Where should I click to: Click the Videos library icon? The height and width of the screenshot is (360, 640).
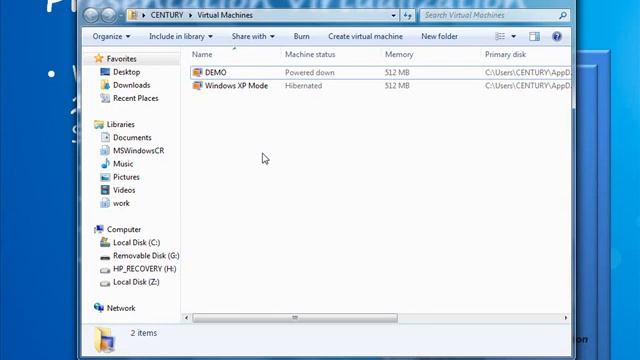pyautogui.click(x=105, y=190)
